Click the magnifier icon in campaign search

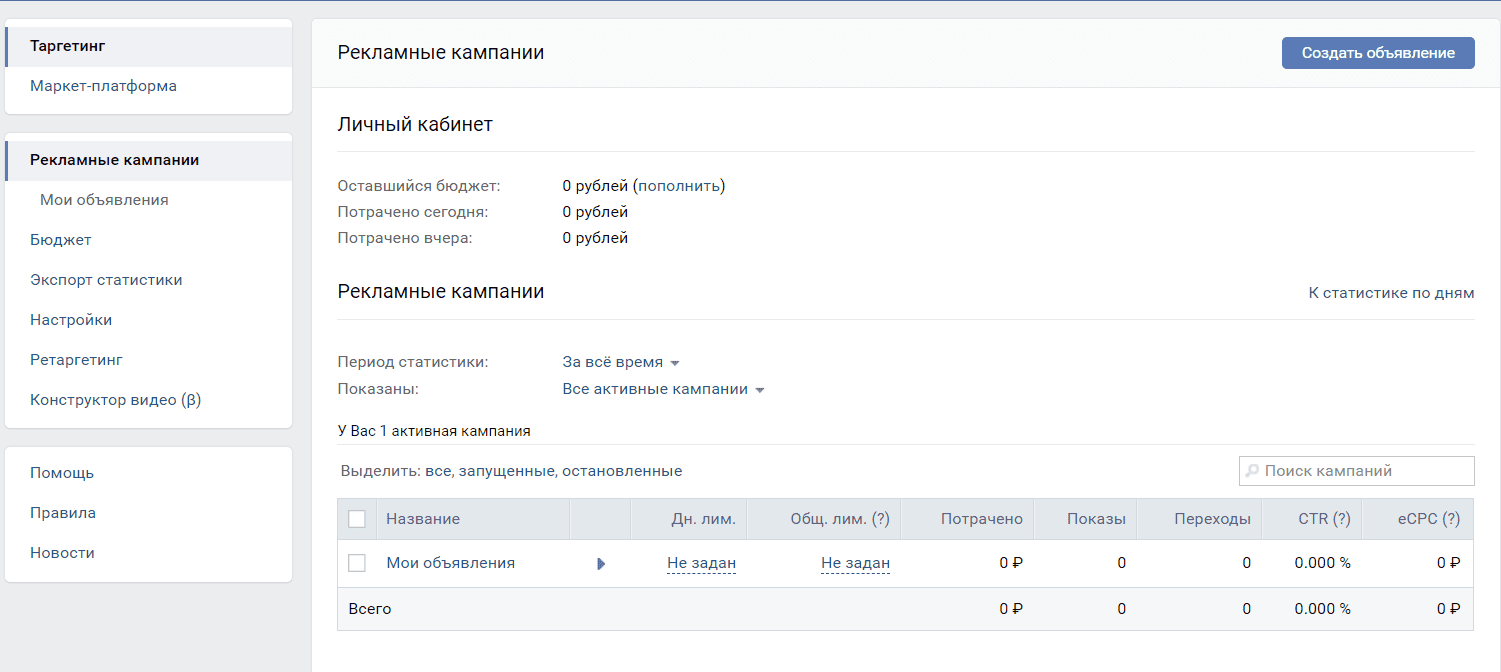[1252, 471]
